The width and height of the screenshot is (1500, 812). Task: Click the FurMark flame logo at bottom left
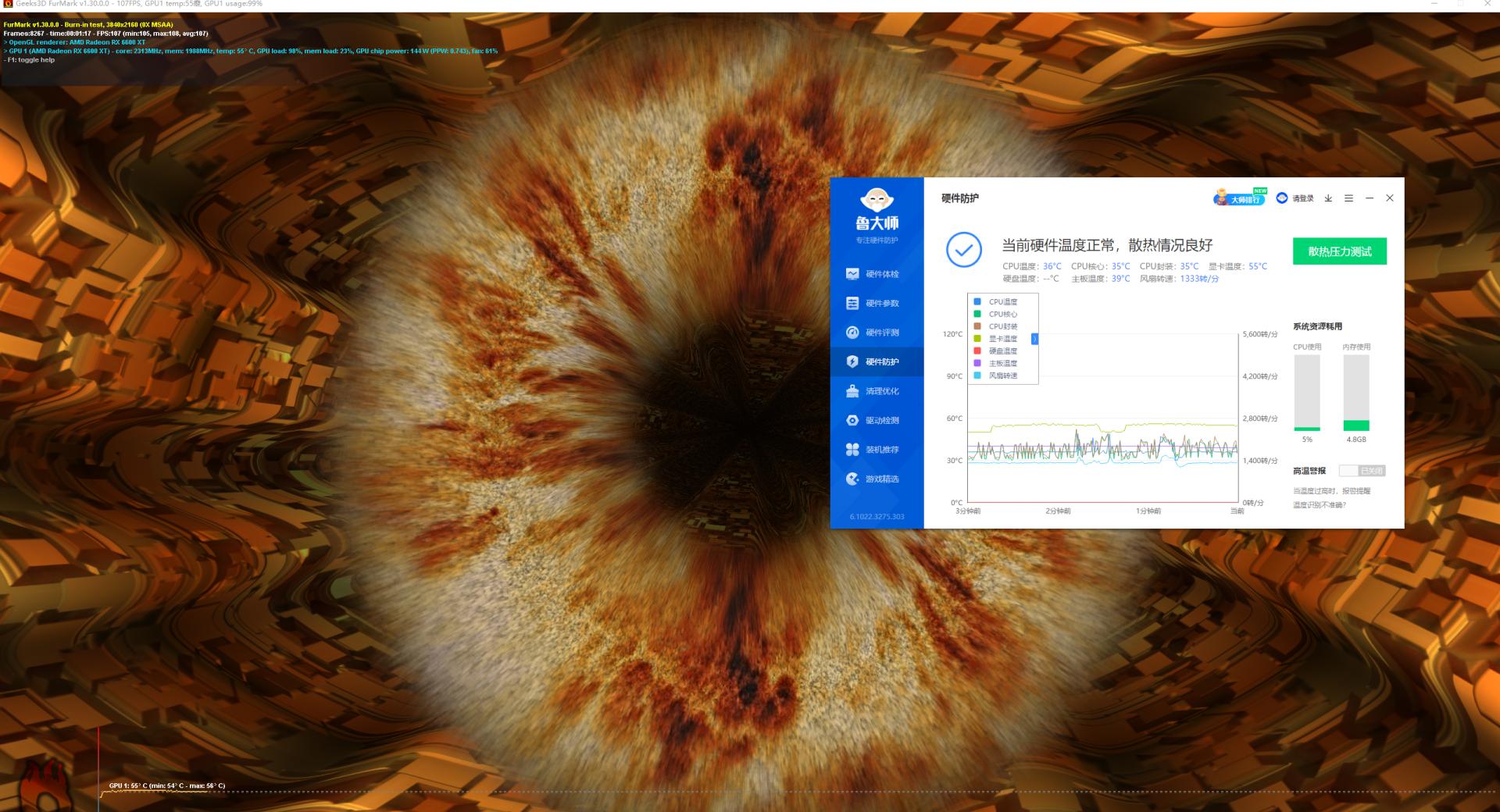click(45, 785)
